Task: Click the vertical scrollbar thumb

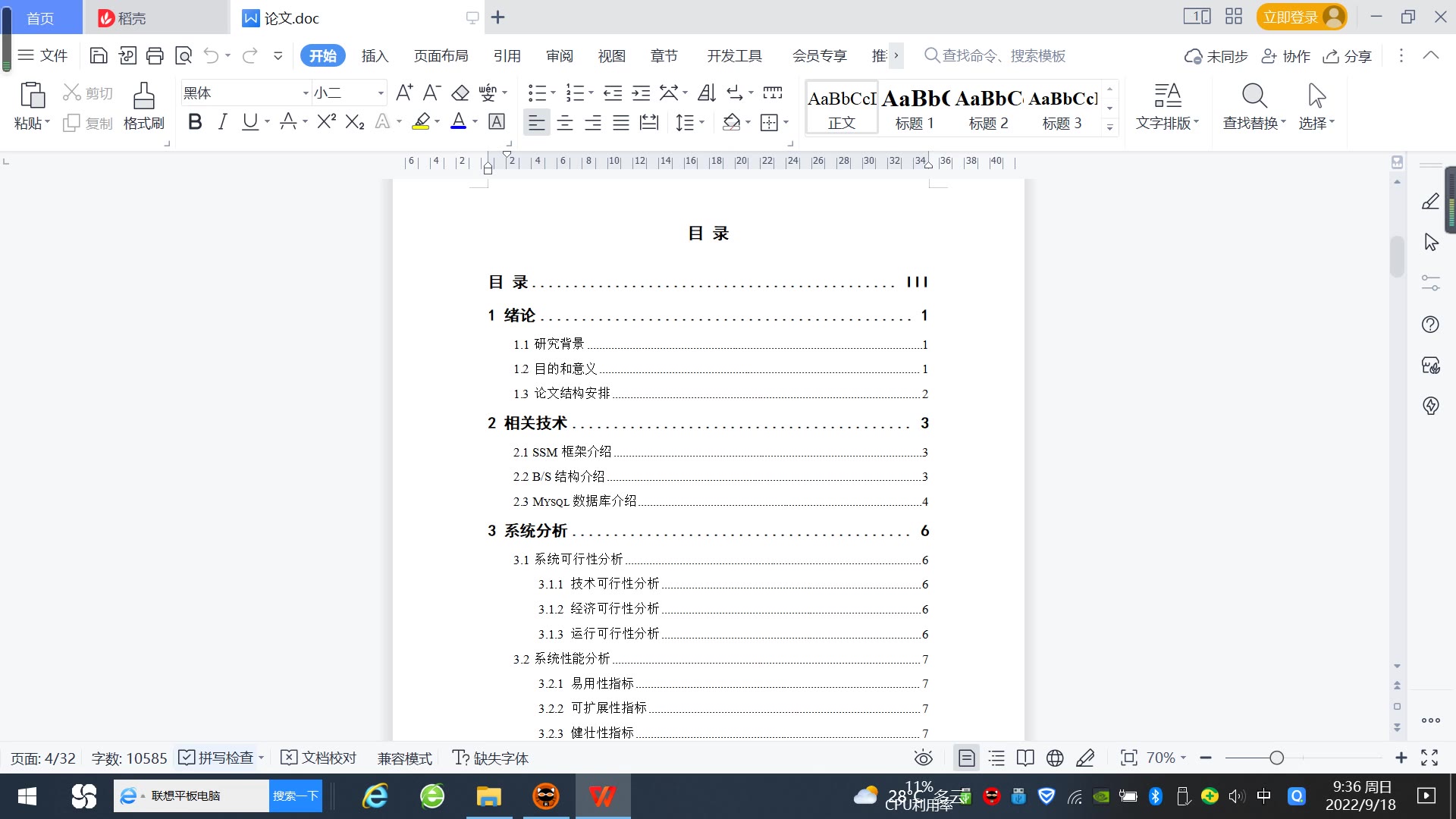Action: [1397, 256]
